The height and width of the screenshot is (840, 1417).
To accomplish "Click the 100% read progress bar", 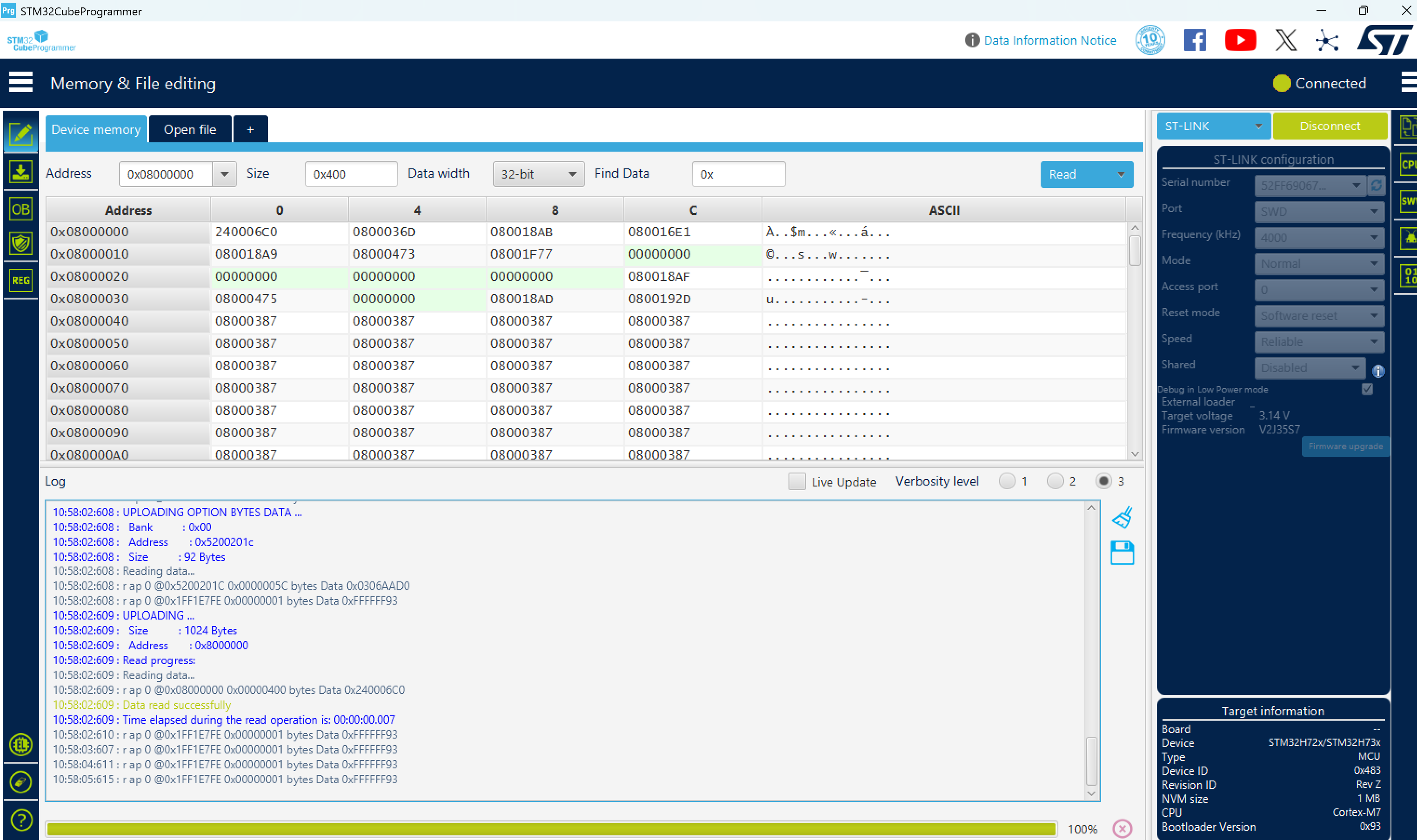I will click(x=551, y=829).
